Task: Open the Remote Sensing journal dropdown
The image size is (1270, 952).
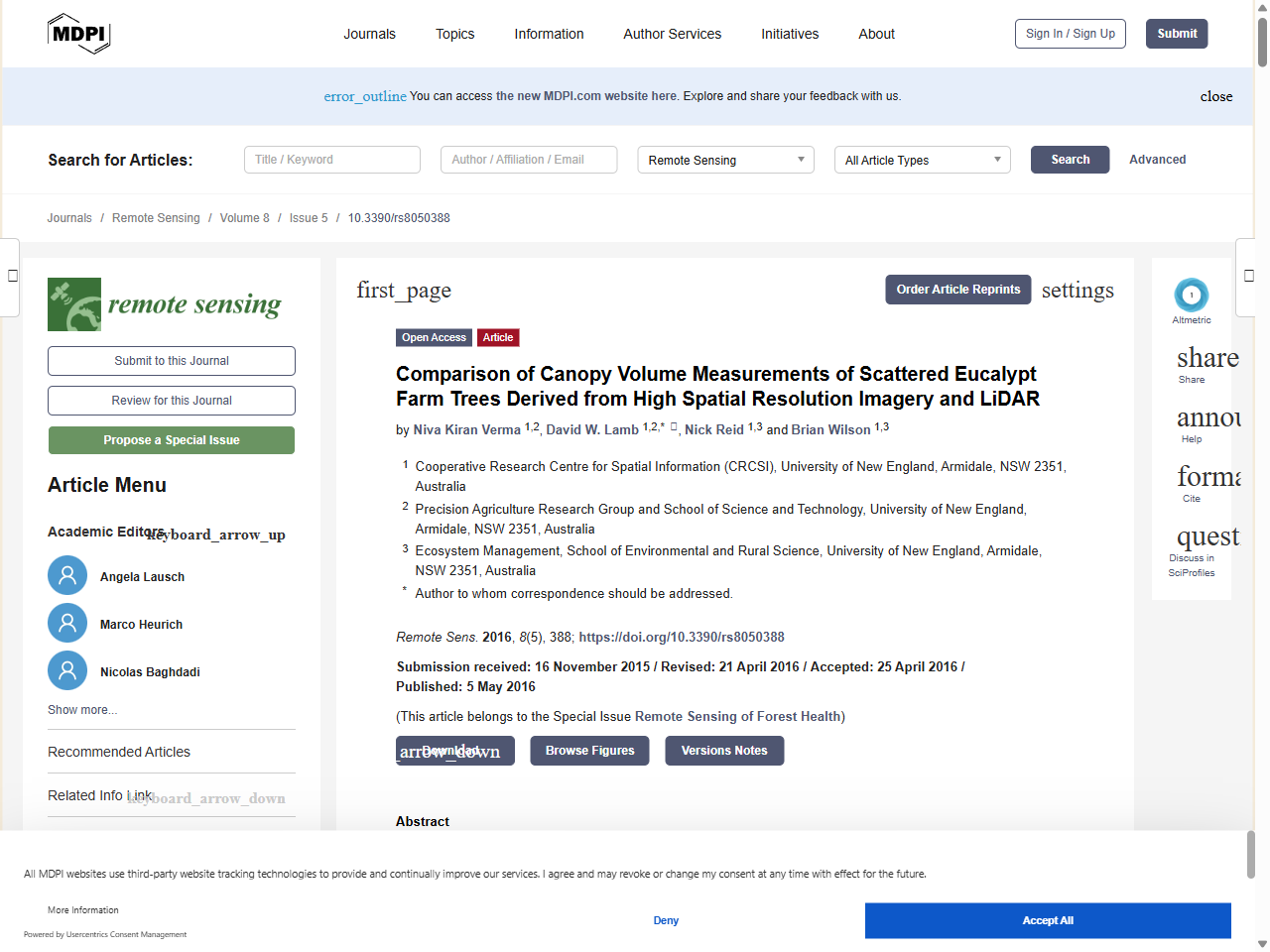Action: [x=725, y=160]
